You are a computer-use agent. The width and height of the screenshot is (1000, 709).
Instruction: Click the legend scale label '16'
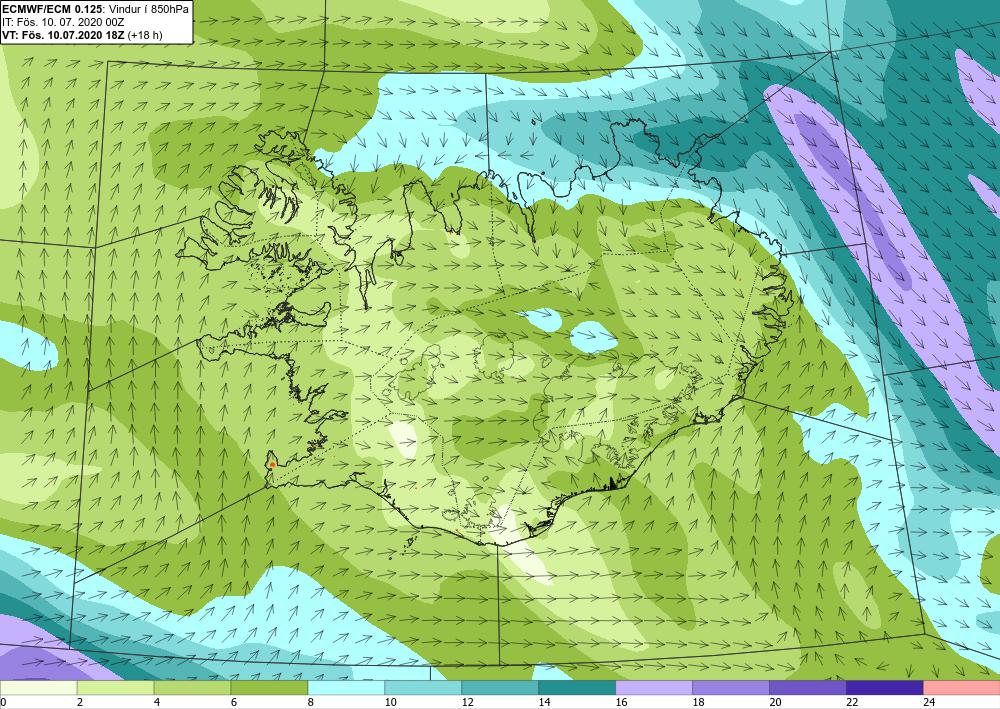pyautogui.click(x=621, y=702)
